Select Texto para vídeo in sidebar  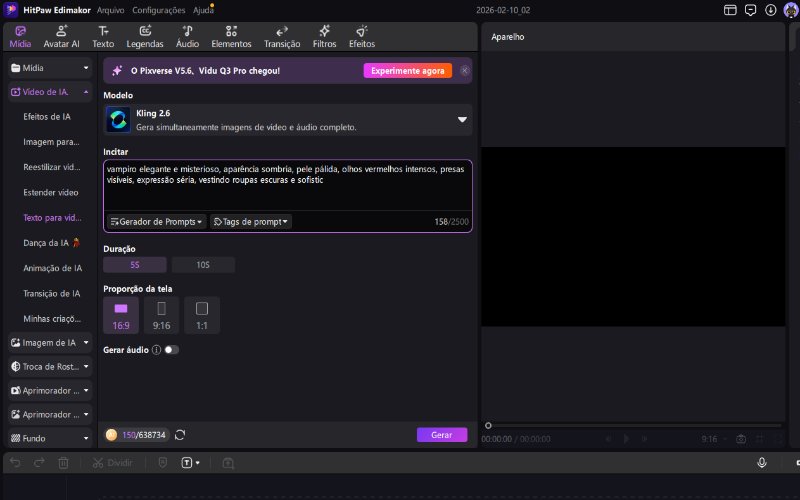click(52, 218)
